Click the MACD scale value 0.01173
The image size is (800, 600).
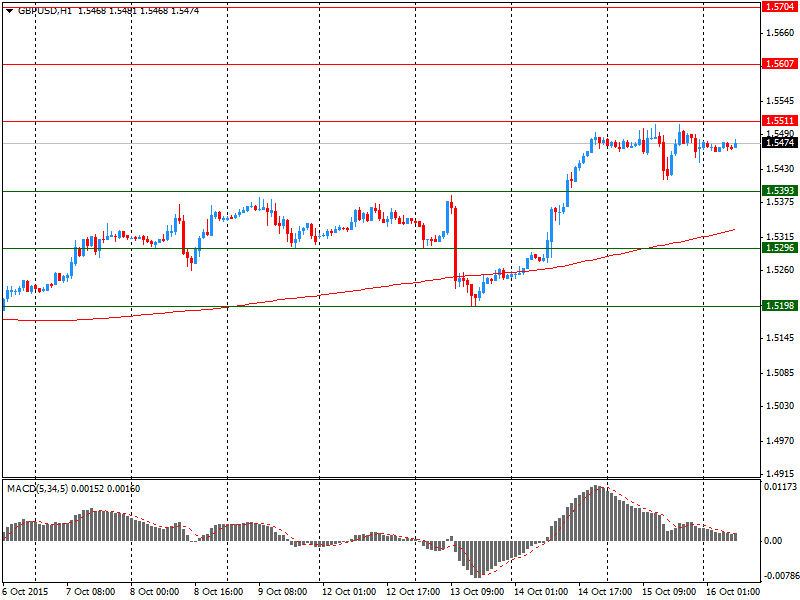(781, 487)
